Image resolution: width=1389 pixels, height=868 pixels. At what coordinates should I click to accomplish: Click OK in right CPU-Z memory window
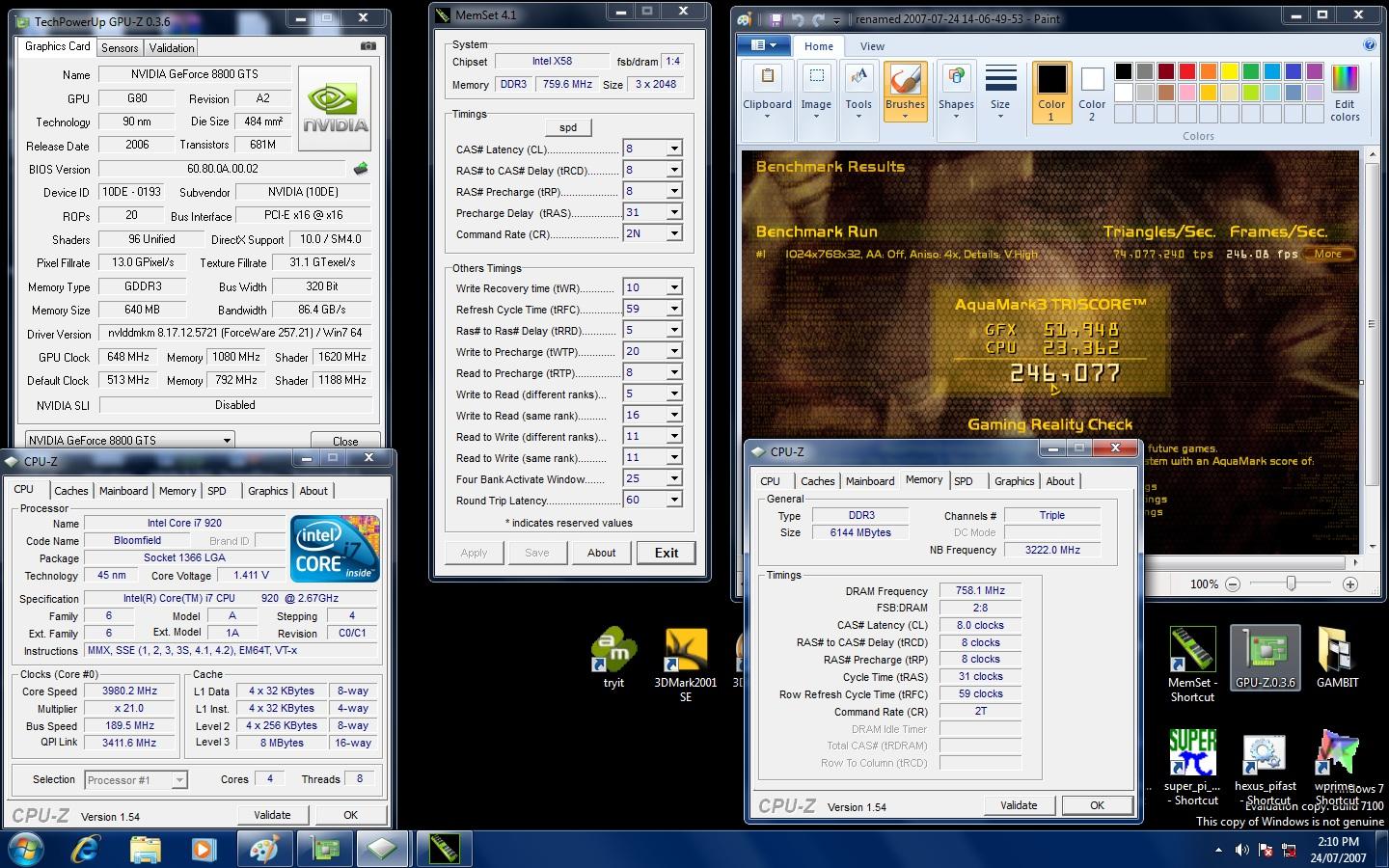tap(1097, 805)
